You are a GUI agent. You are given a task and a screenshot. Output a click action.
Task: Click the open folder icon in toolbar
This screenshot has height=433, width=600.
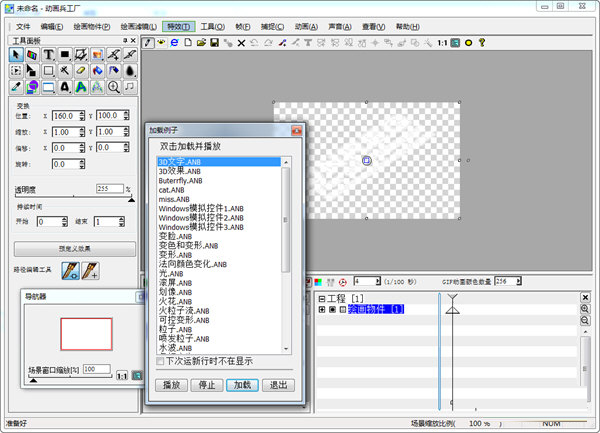202,43
